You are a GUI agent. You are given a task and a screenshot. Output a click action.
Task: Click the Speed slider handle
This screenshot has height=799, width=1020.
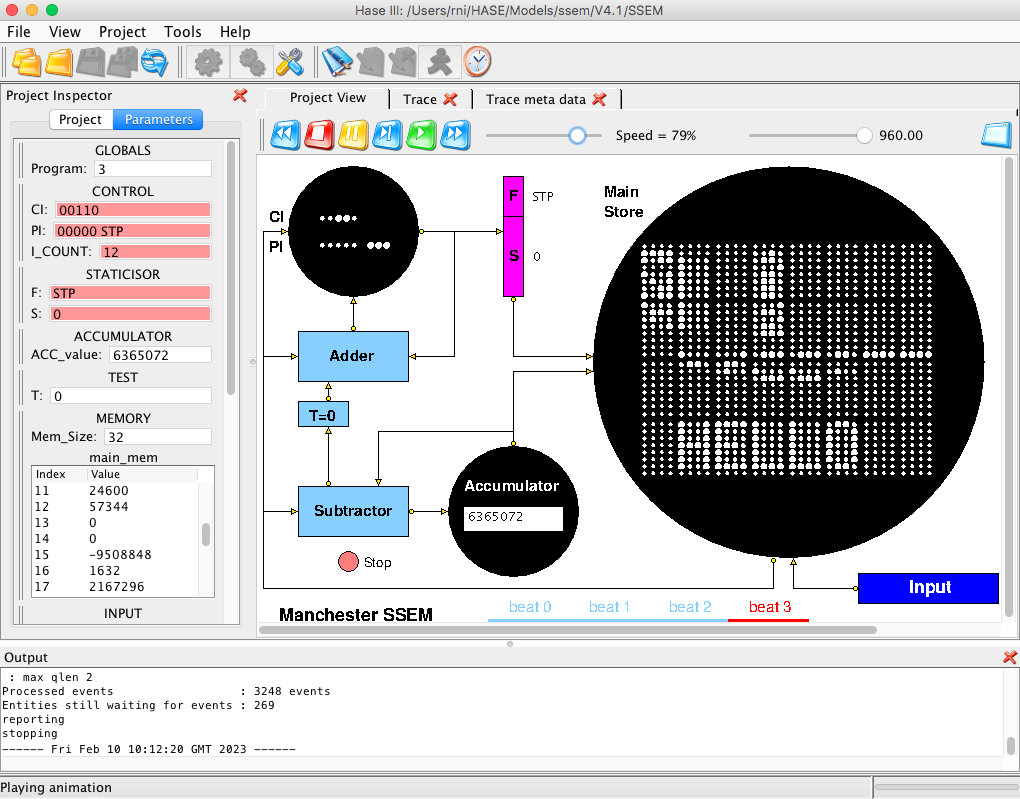tap(577, 136)
